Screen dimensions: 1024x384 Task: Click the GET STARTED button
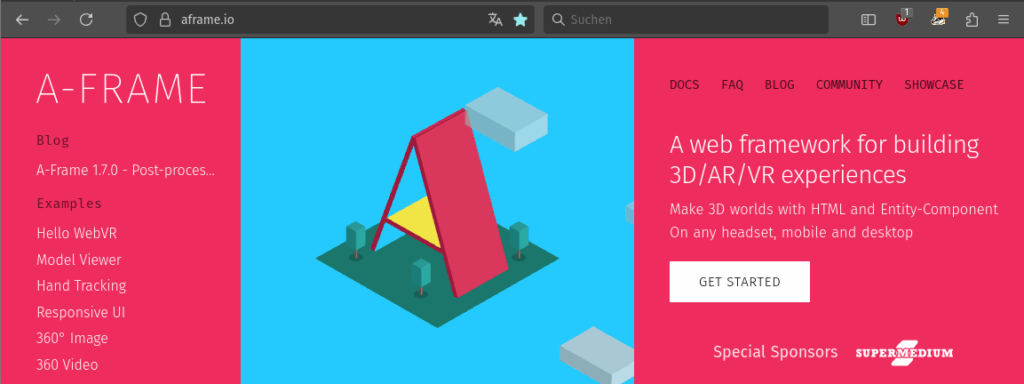[739, 281]
